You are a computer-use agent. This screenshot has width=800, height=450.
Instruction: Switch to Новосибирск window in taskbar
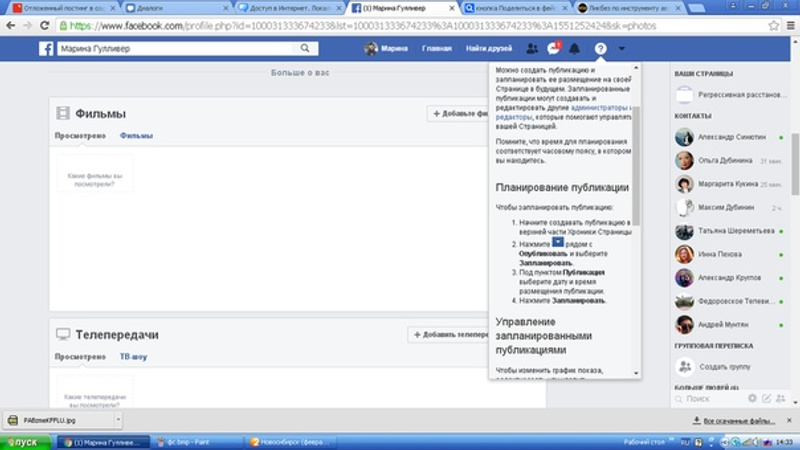[x=290, y=442]
